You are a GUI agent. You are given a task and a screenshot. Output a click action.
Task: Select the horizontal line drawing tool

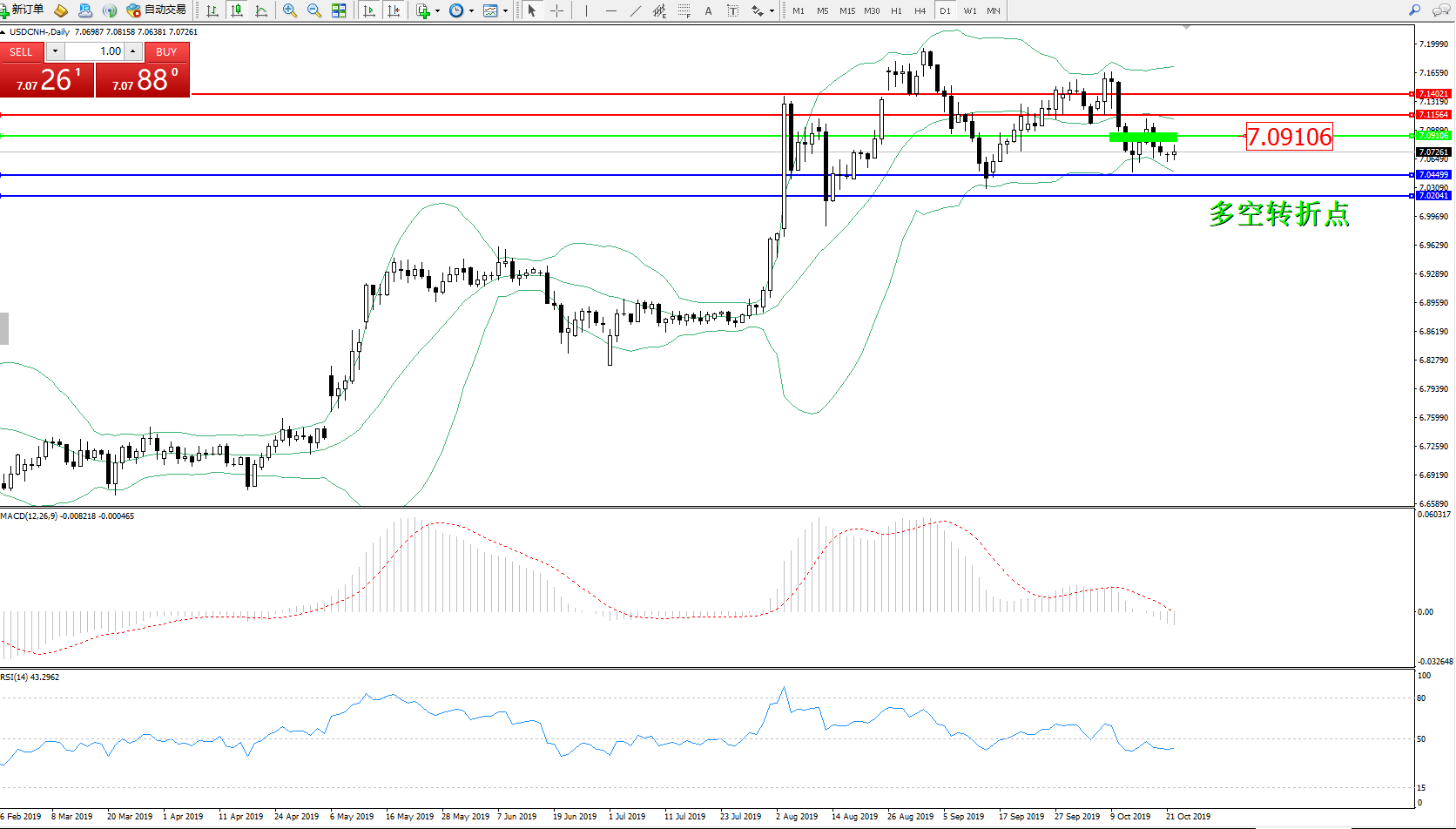pyautogui.click(x=611, y=10)
